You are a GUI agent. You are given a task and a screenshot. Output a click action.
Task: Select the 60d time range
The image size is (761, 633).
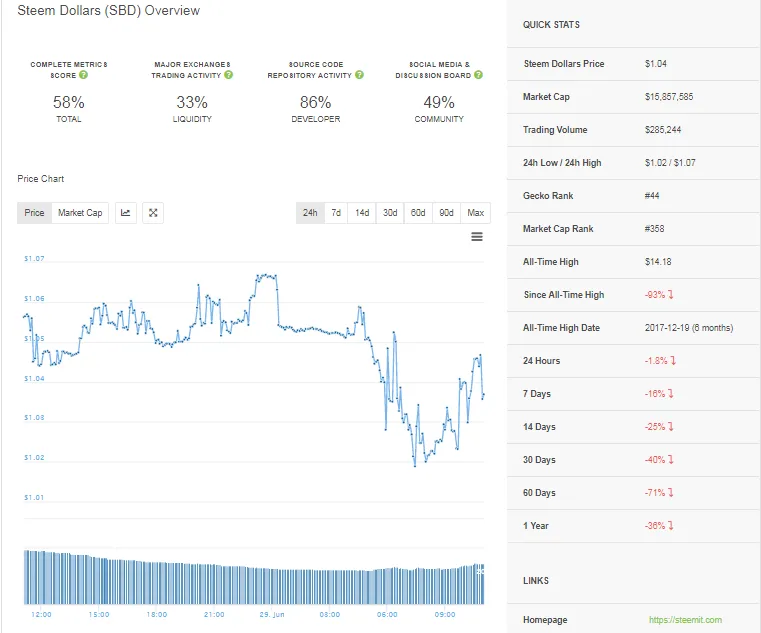click(x=418, y=213)
